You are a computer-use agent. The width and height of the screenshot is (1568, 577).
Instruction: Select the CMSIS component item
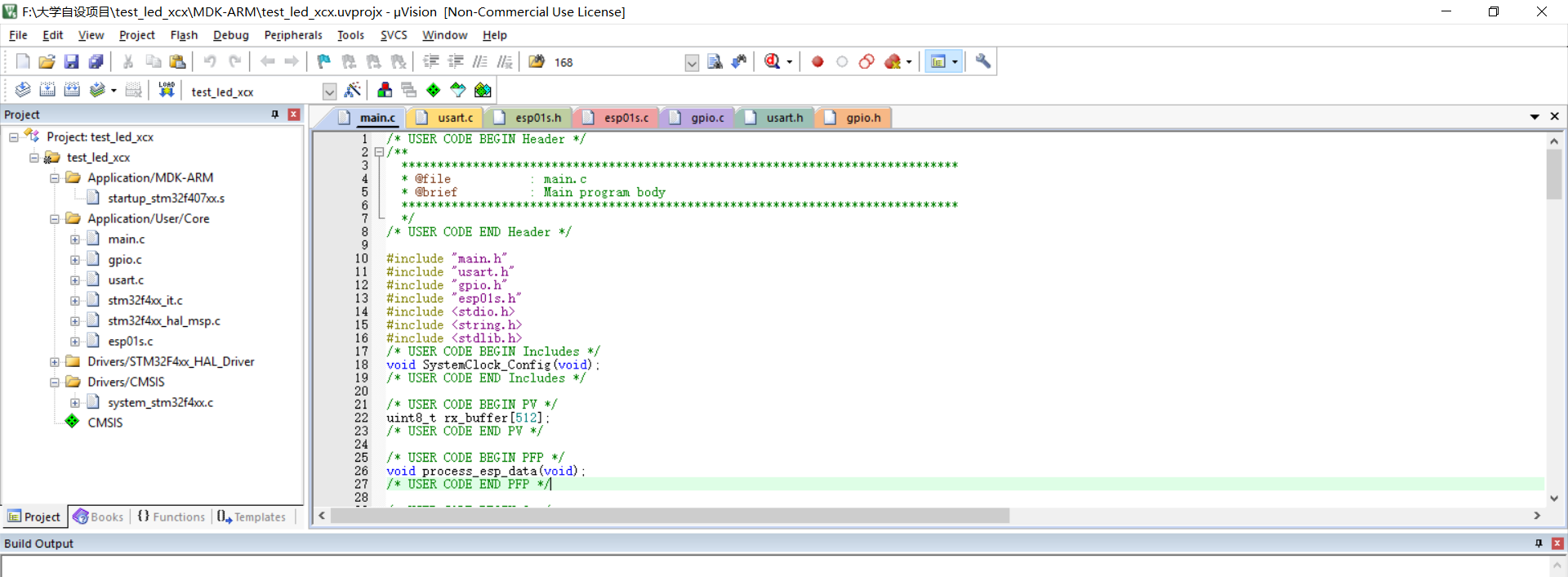[105, 423]
